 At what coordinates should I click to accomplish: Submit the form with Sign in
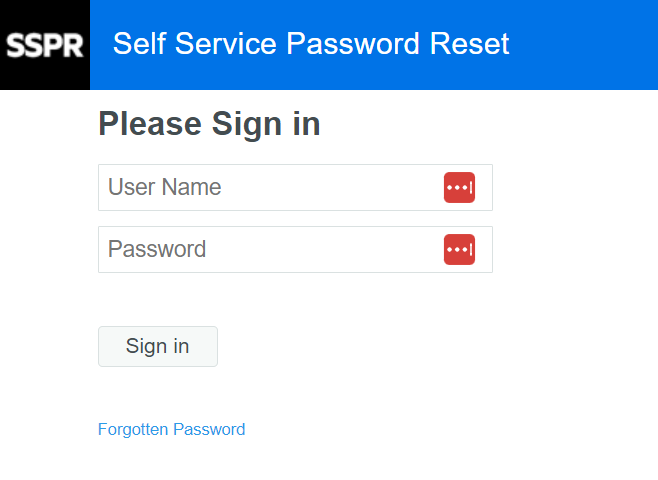pos(158,347)
